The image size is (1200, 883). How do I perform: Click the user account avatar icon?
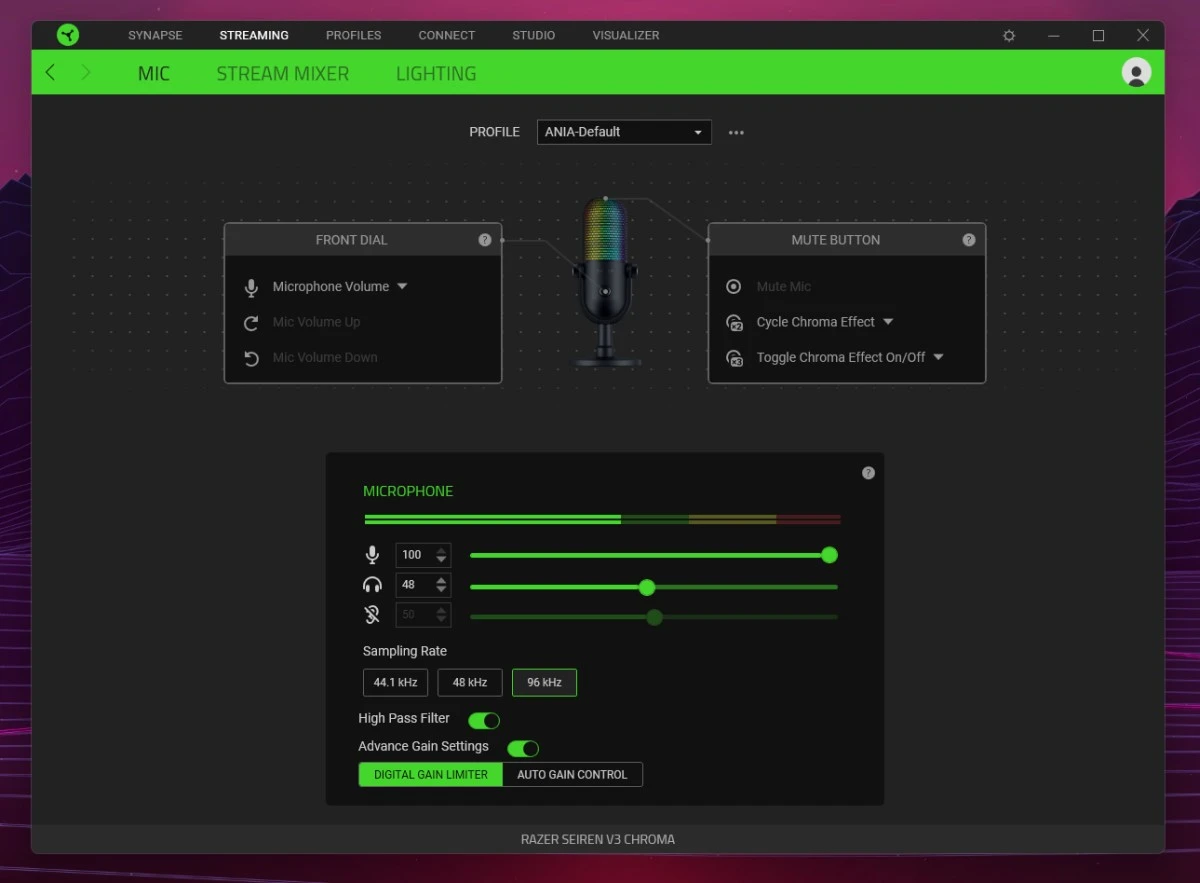(1136, 72)
